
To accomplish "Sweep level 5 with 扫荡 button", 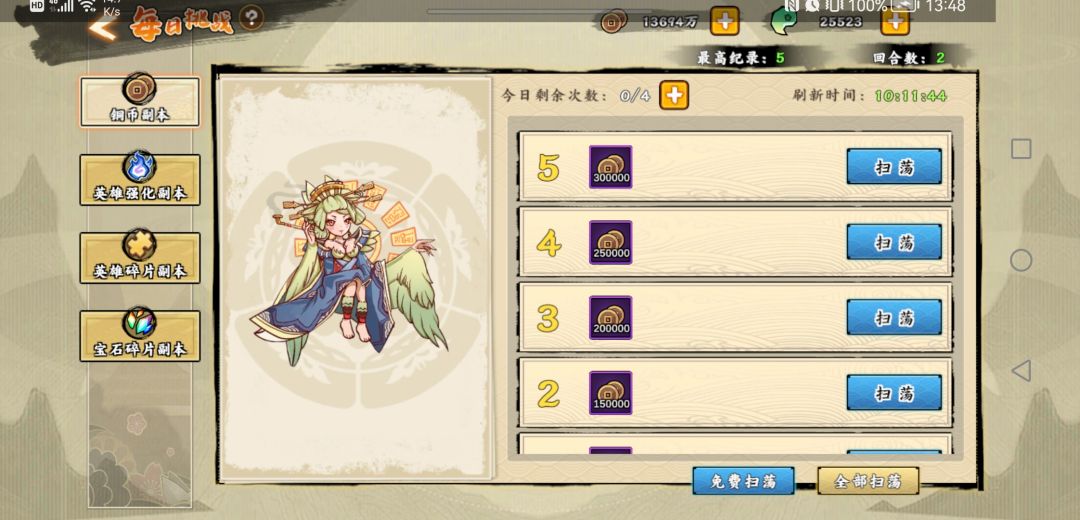I will 894,167.
